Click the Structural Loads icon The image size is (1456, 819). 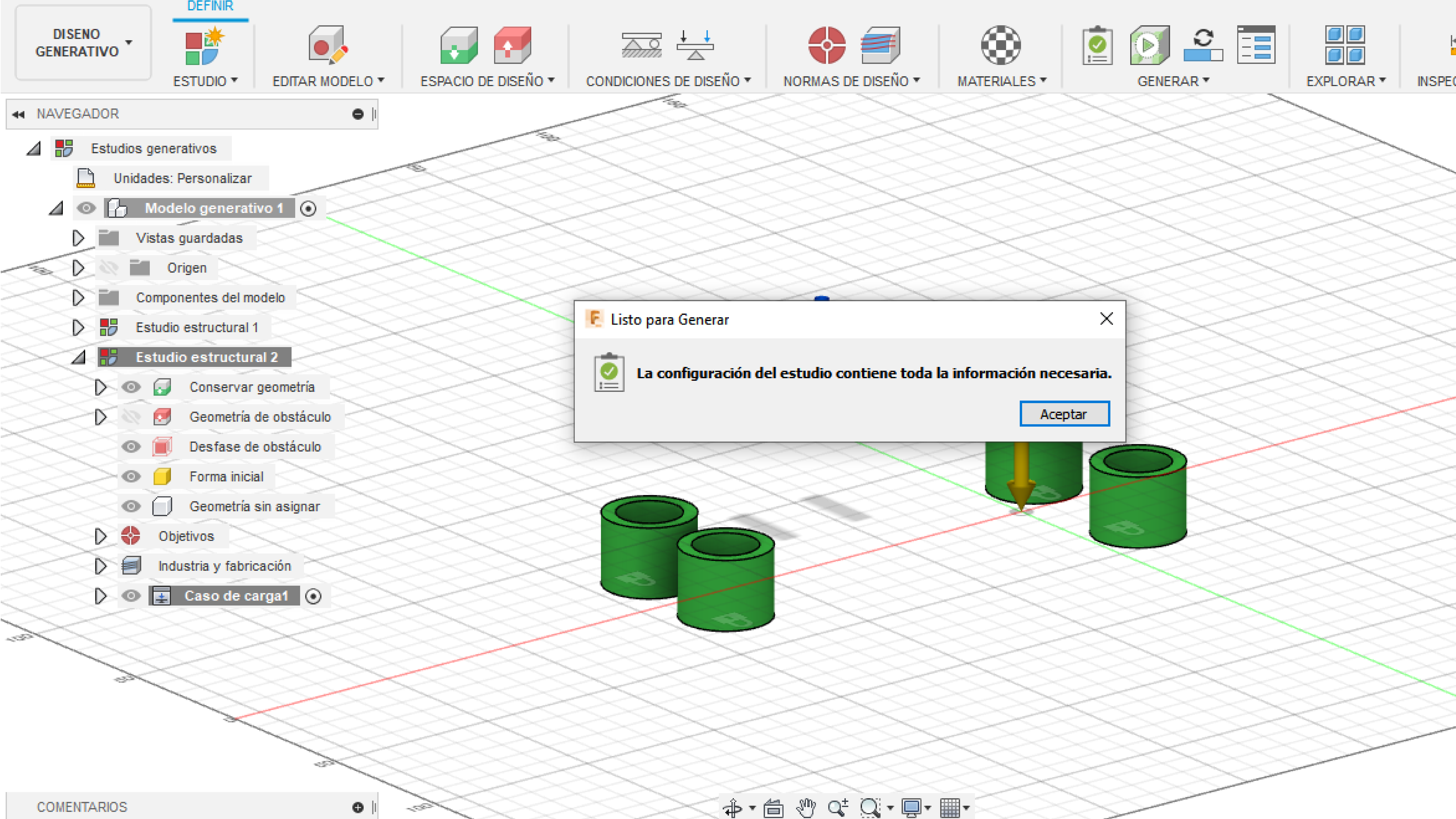point(695,45)
